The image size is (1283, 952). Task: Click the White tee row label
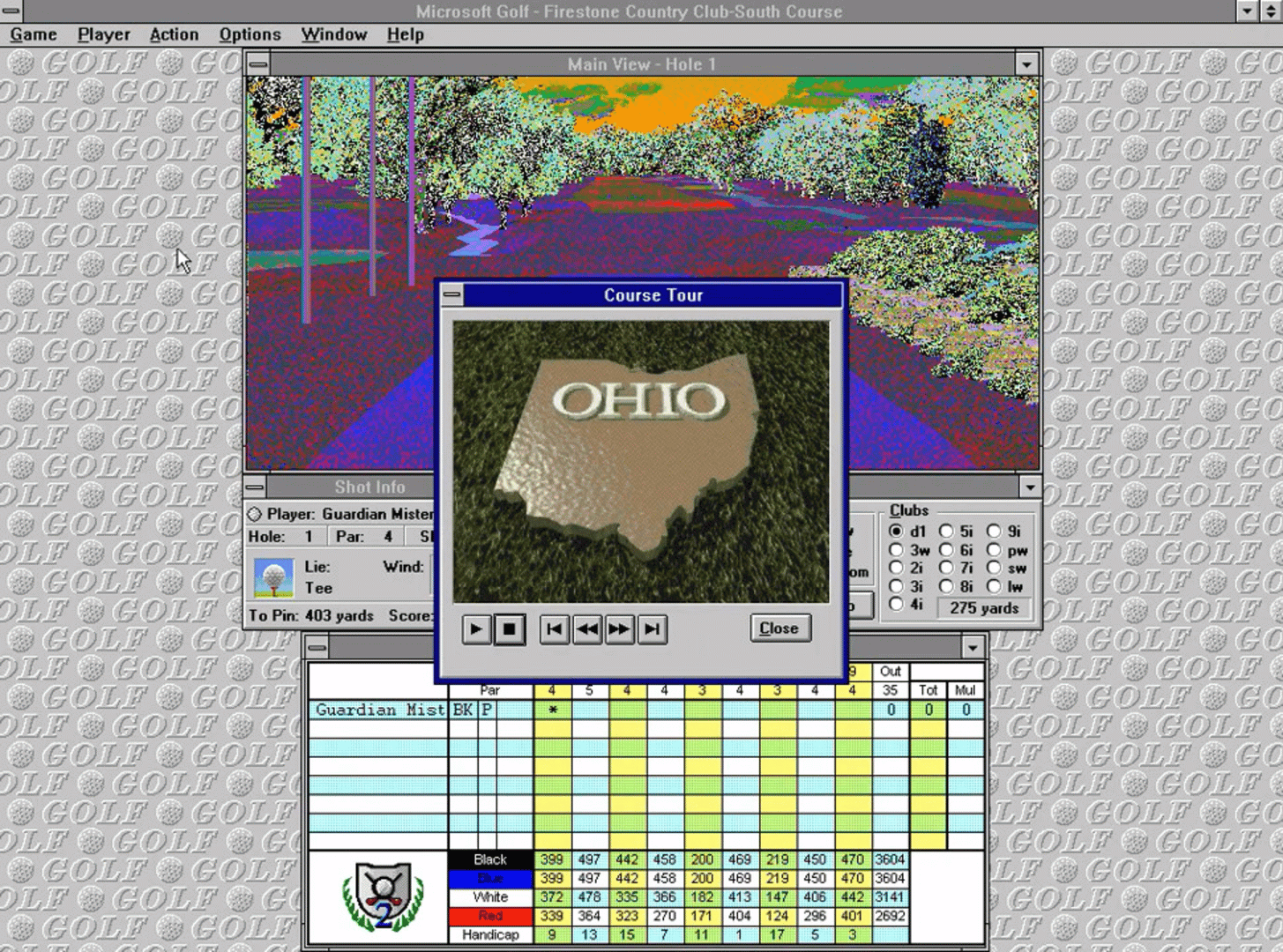(490, 897)
